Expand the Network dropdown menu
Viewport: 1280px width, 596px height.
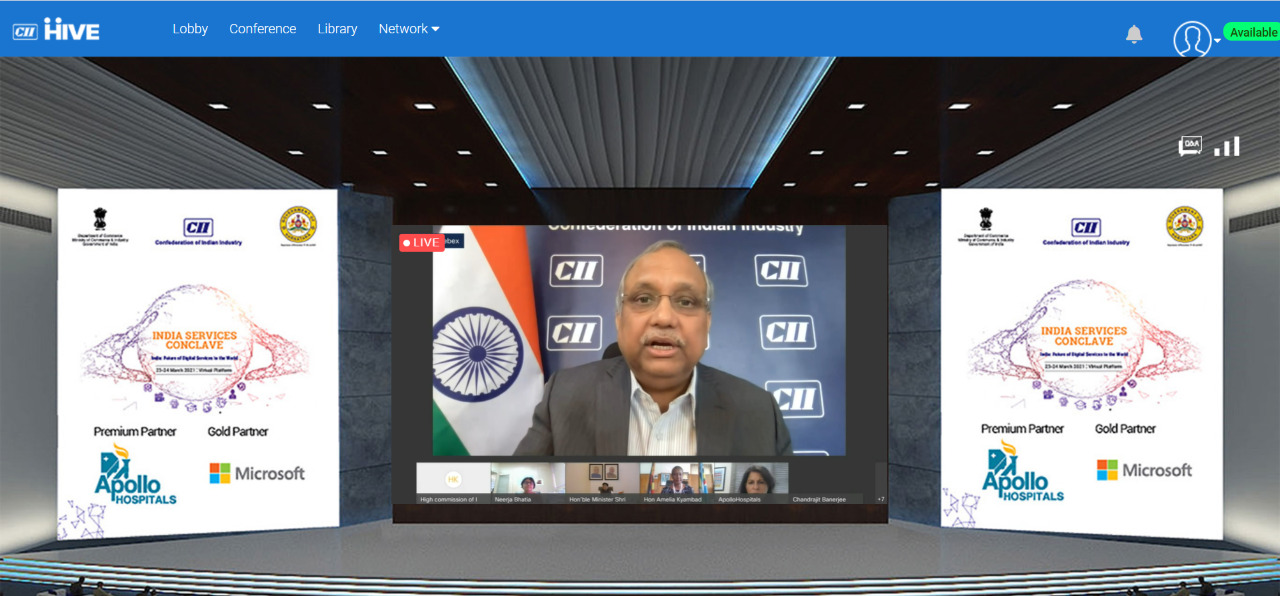tap(409, 29)
